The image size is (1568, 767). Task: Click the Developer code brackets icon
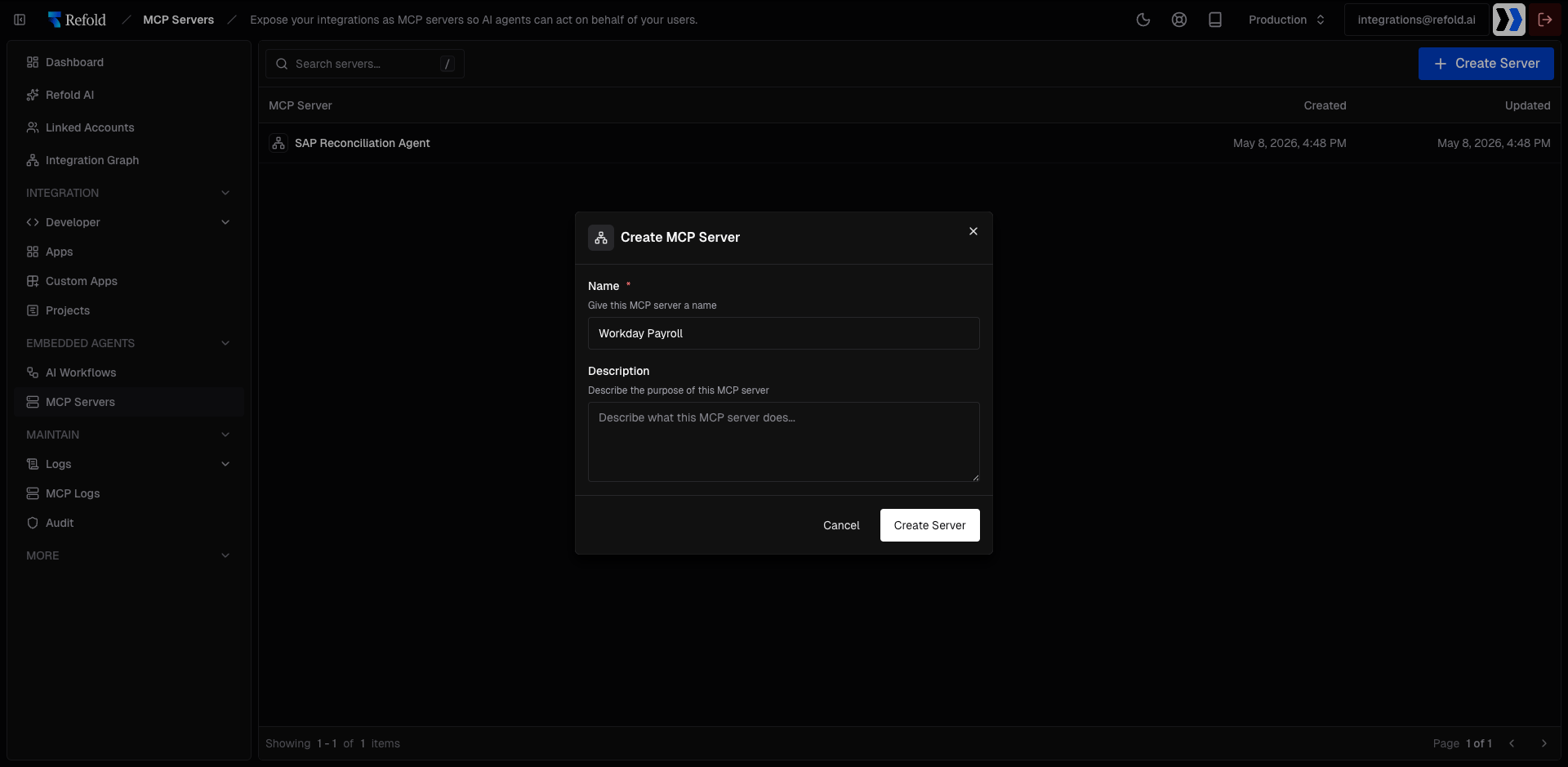[x=33, y=222]
